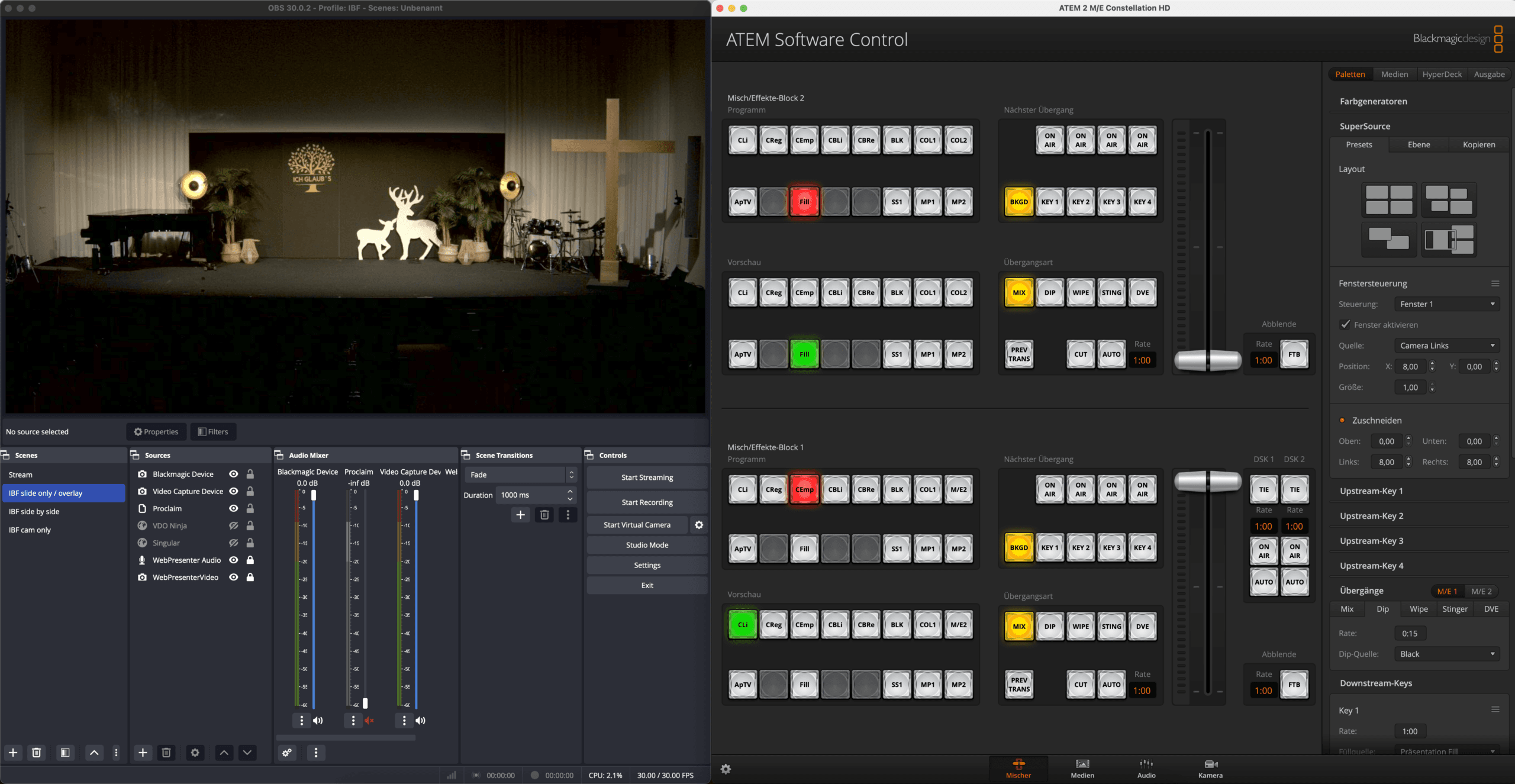
Task: Switch to the Medien palette tab
Action: (x=1394, y=74)
